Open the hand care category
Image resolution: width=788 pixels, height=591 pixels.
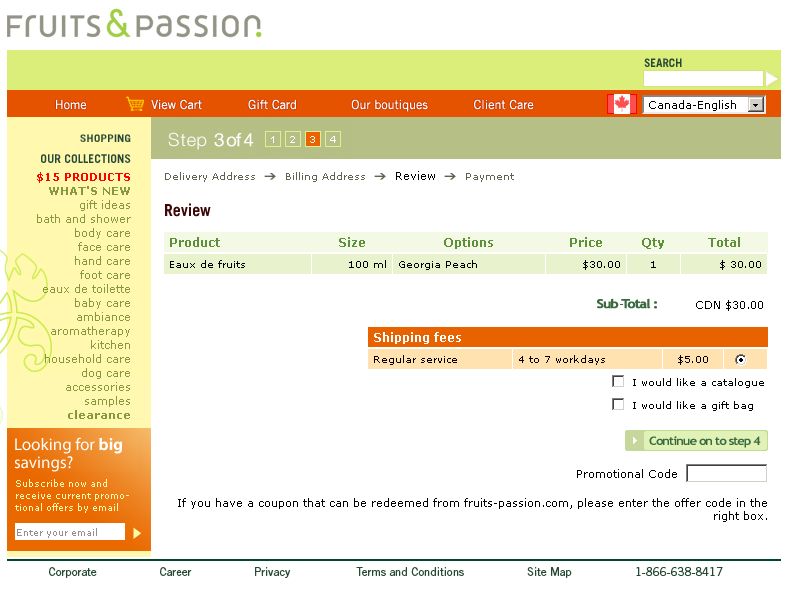coord(102,261)
